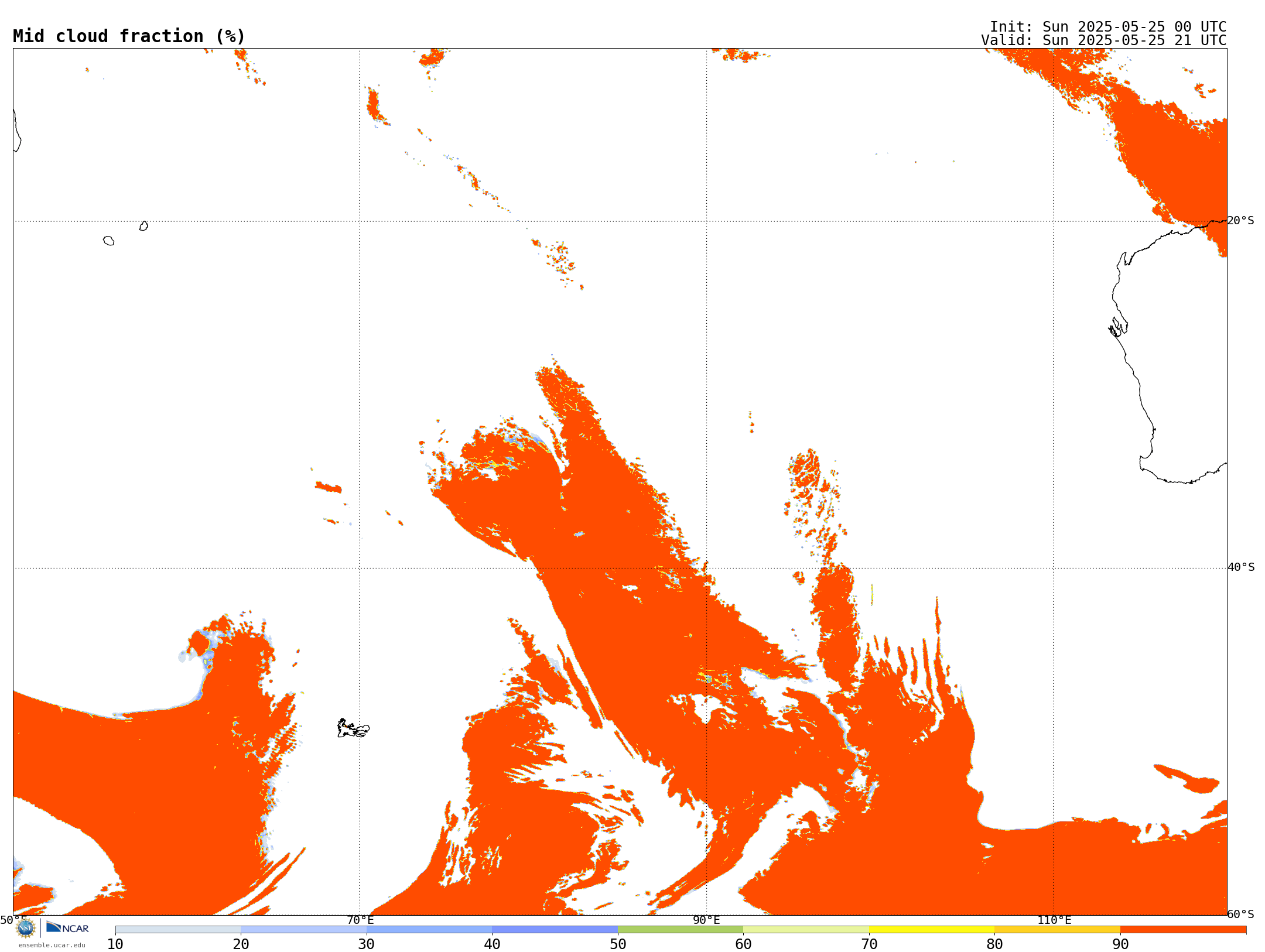Open the ensemble.ucar.edu link text
The image size is (1265, 952).
tap(52, 945)
